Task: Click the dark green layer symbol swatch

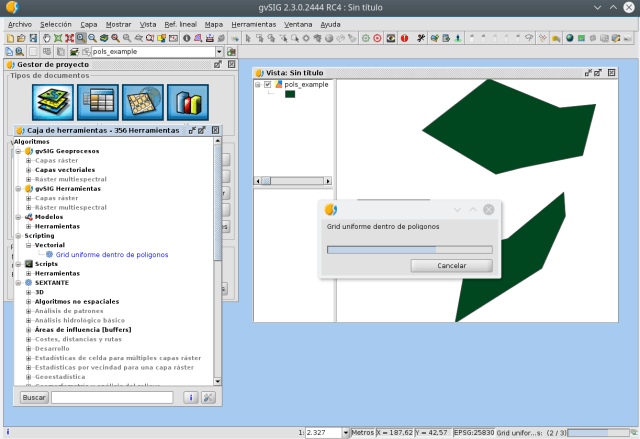Action: pyautogui.click(x=290, y=94)
